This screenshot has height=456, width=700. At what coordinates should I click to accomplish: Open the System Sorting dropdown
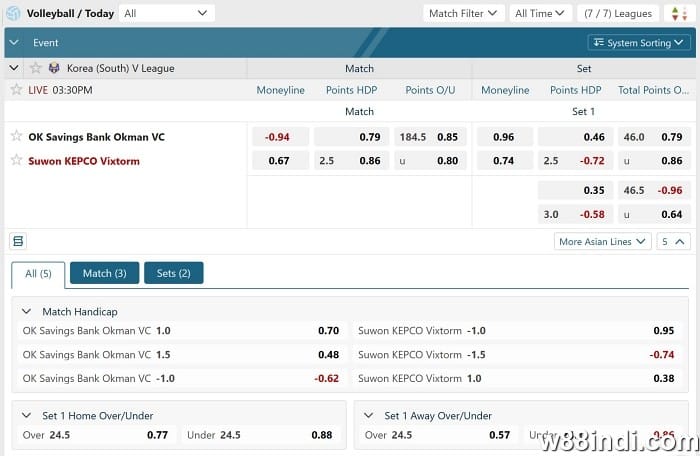pos(639,42)
